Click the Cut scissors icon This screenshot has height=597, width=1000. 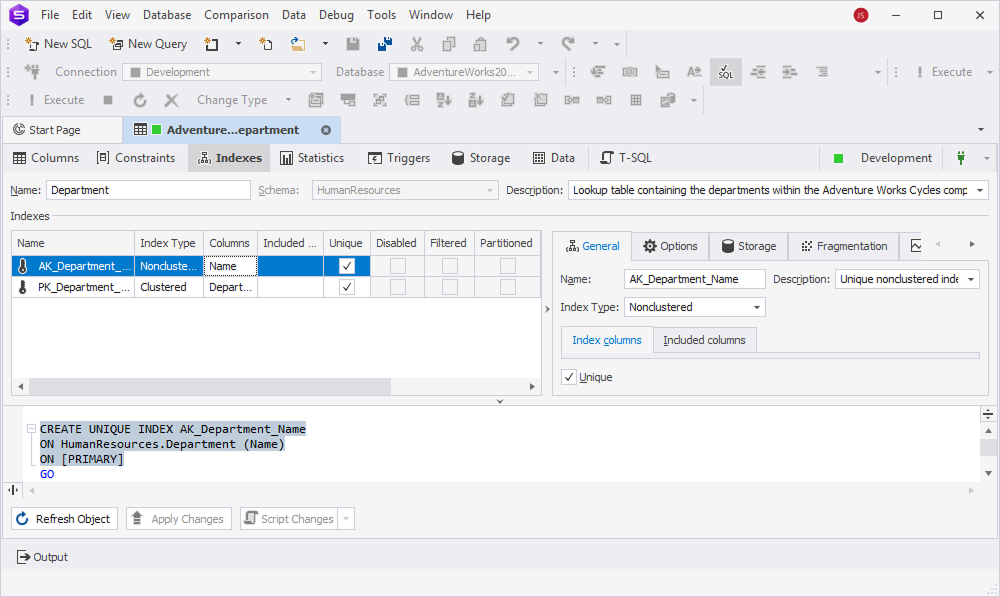click(x=416, y=44)
